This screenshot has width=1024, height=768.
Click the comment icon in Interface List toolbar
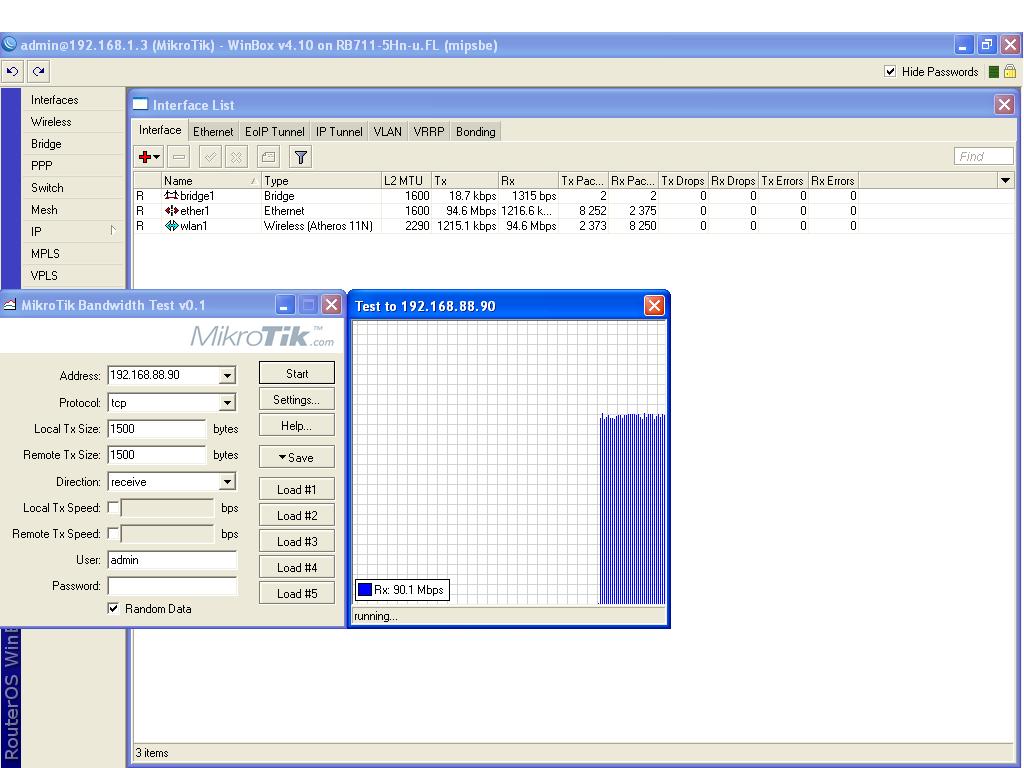(x=268, y=157)
